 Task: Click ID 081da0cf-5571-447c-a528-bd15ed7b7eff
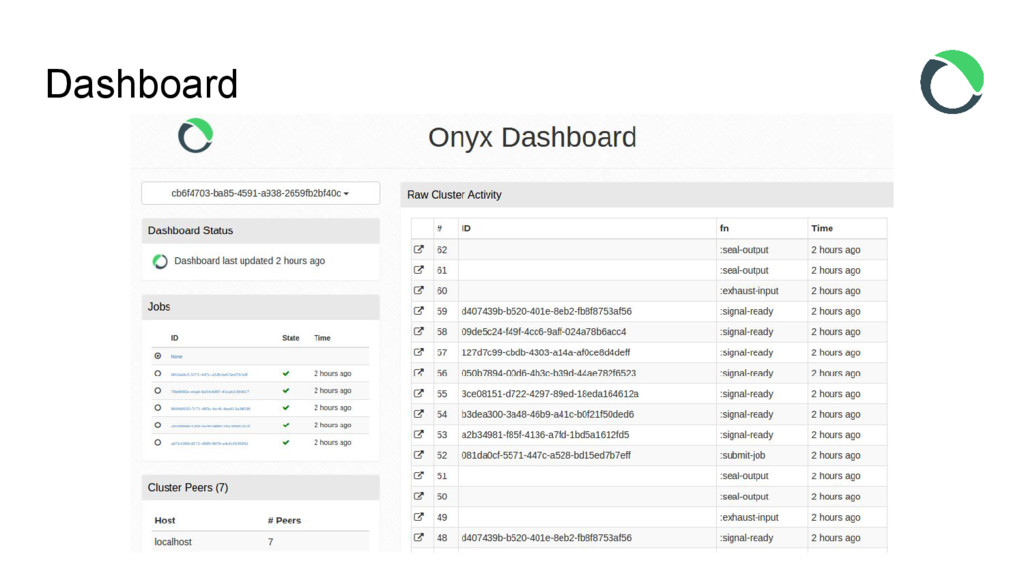[546, 455]
